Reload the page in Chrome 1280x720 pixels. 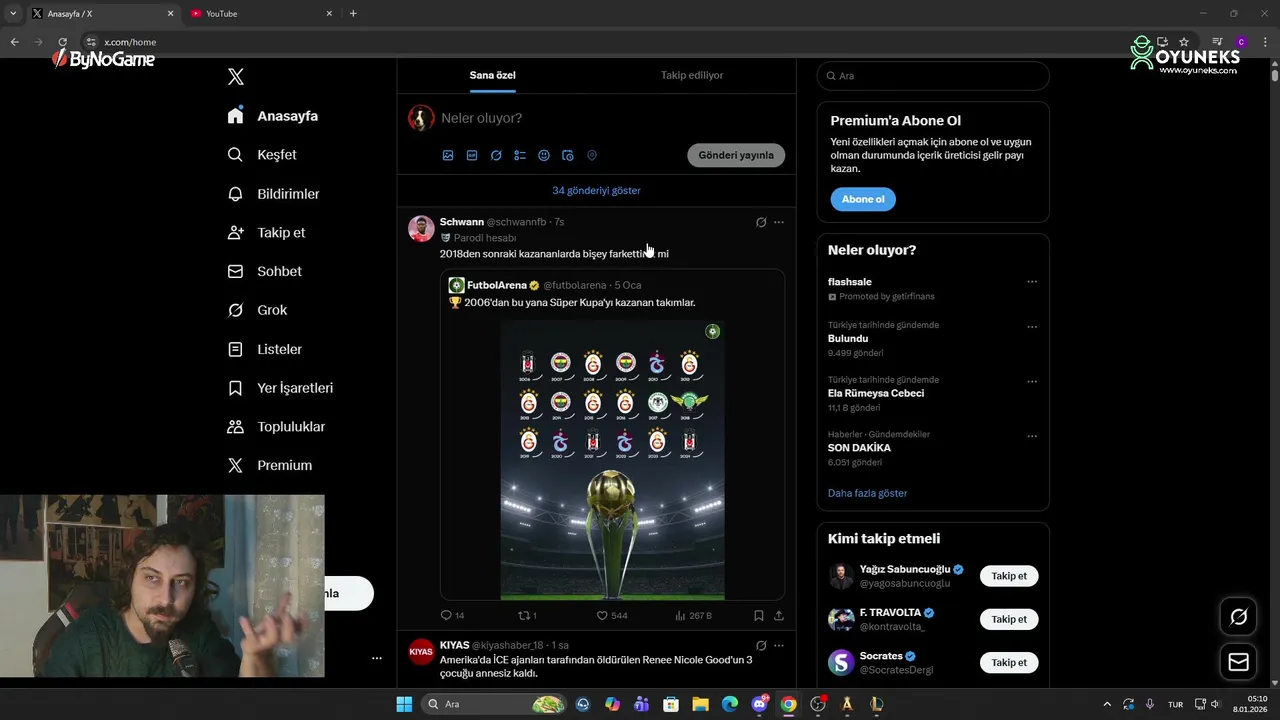[x=62, y=42]
